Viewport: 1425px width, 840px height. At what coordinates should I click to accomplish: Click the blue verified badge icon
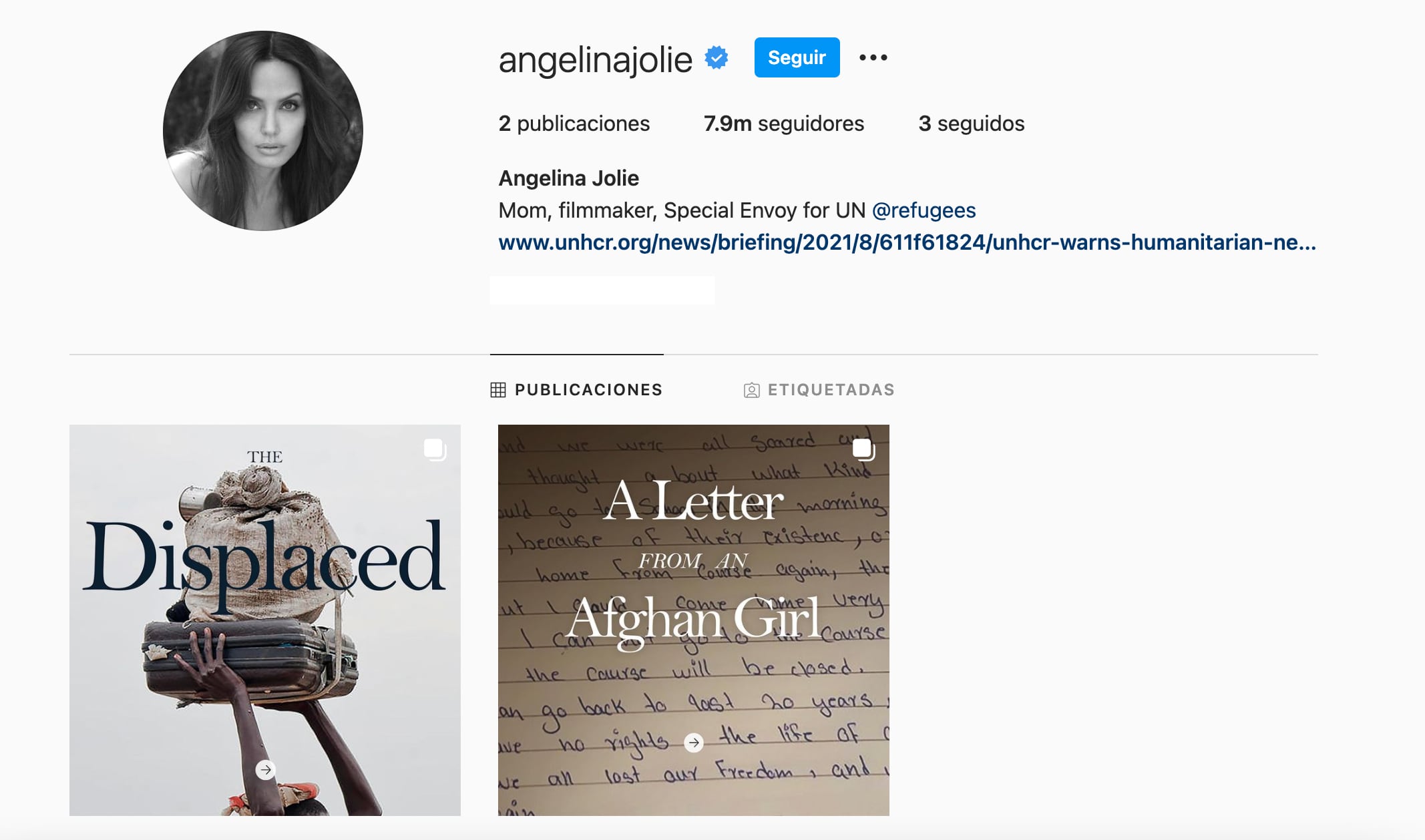coord(717,58)
